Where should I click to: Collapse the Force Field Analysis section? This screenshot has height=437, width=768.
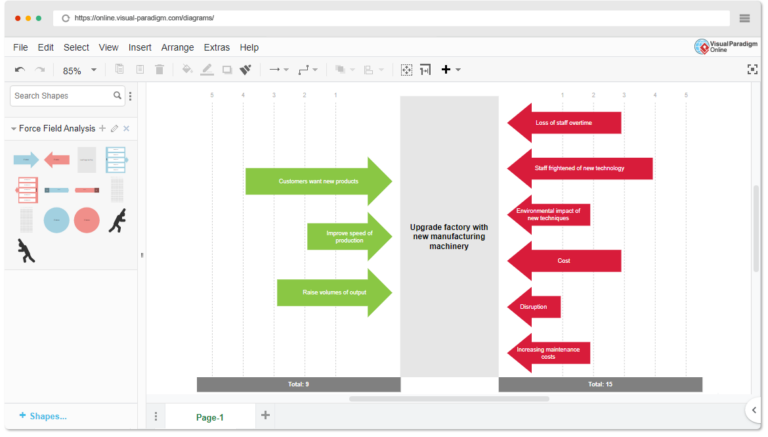pyautogui.click(x=14, y=129)
